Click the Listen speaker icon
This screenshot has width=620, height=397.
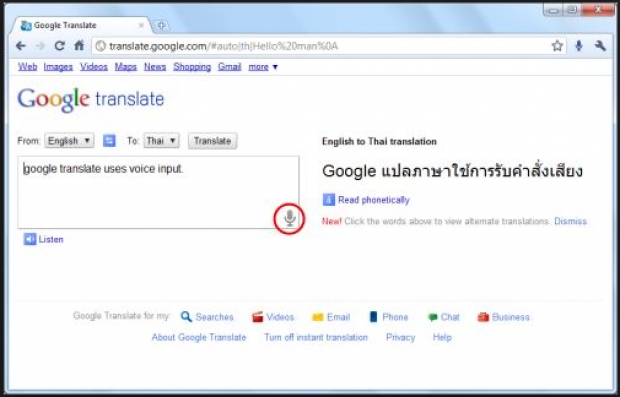[x=30, y=239]
